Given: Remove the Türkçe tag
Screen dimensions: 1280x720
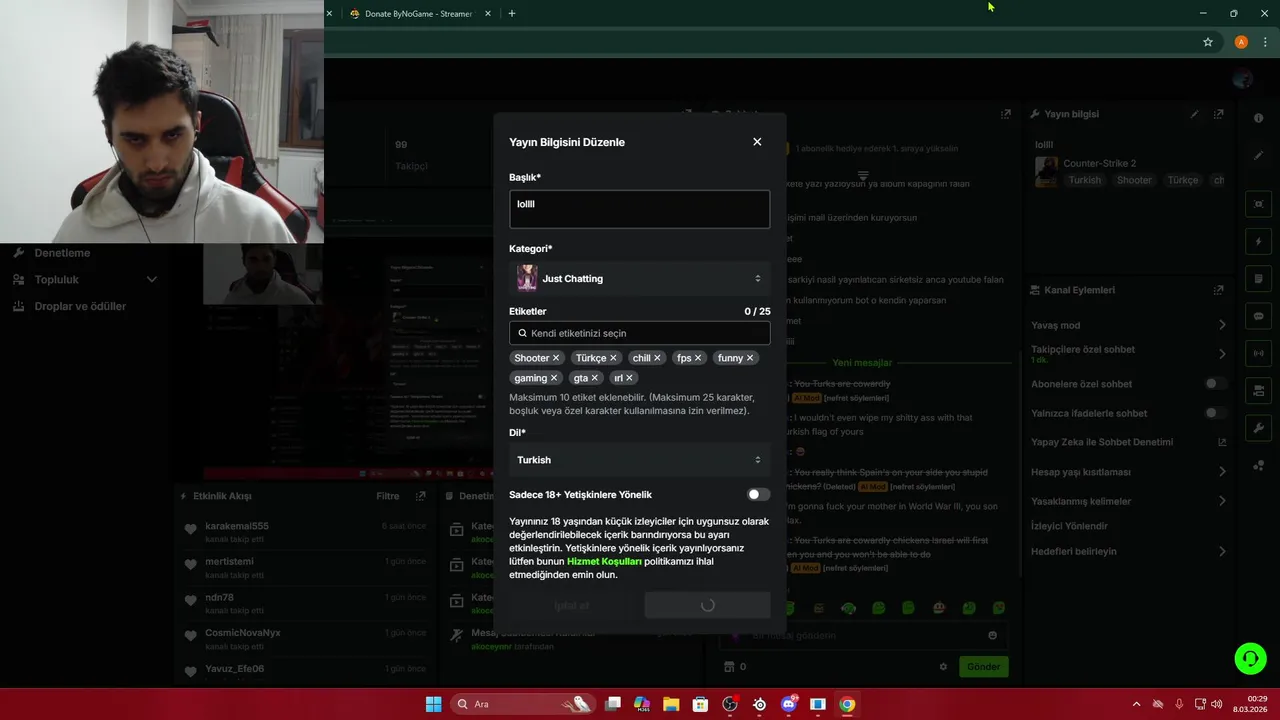Looking at the screenshot, I should tap(614, 358).
